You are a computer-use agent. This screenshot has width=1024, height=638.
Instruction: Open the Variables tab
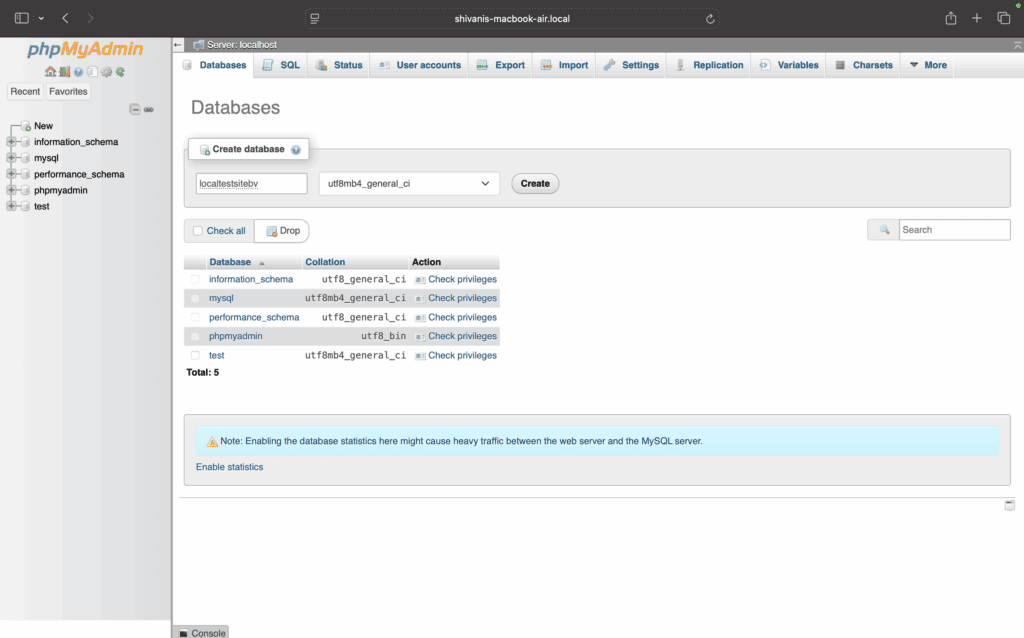pos(789,65)
